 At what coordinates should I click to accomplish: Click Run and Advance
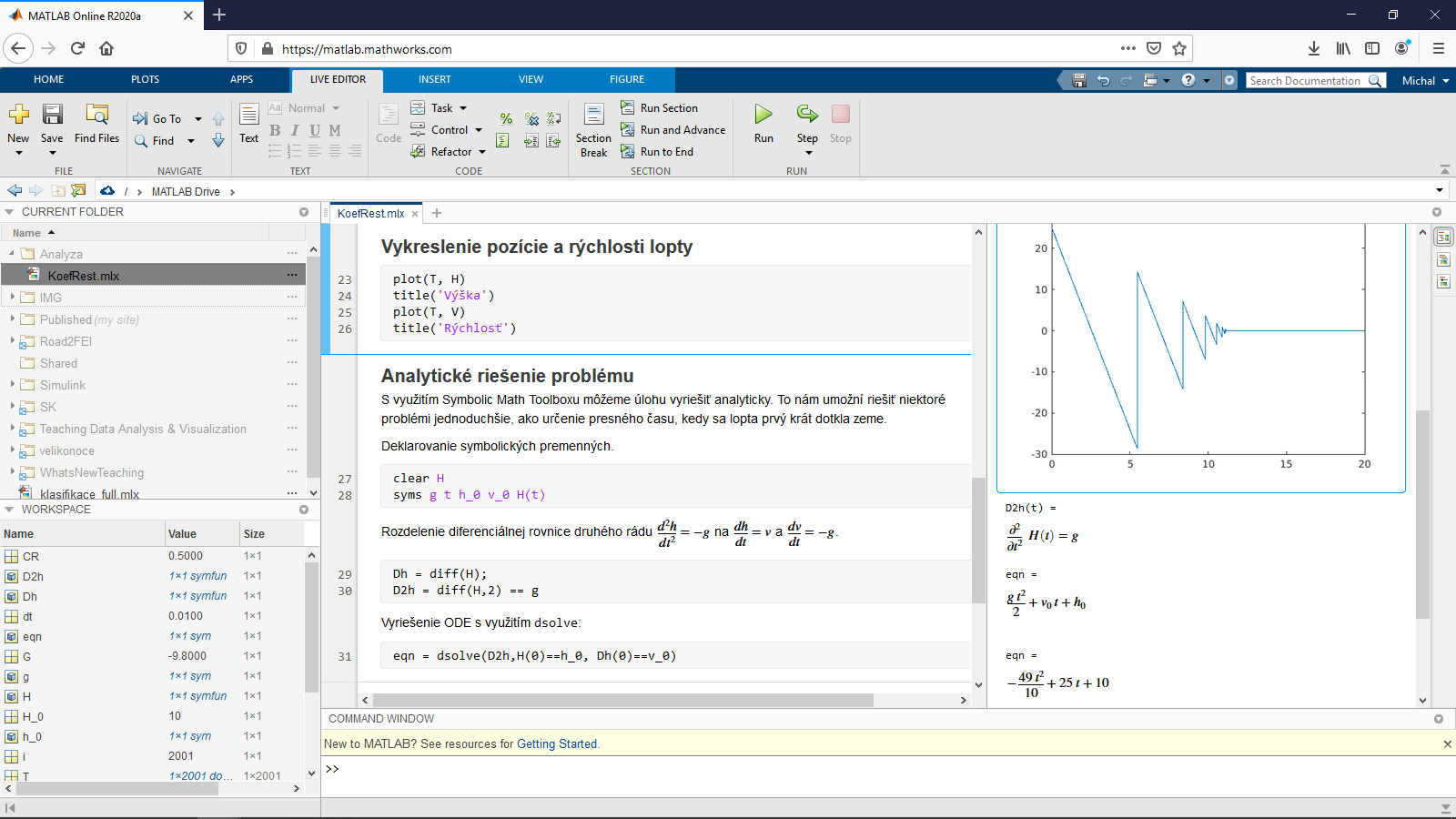point(673,130)
